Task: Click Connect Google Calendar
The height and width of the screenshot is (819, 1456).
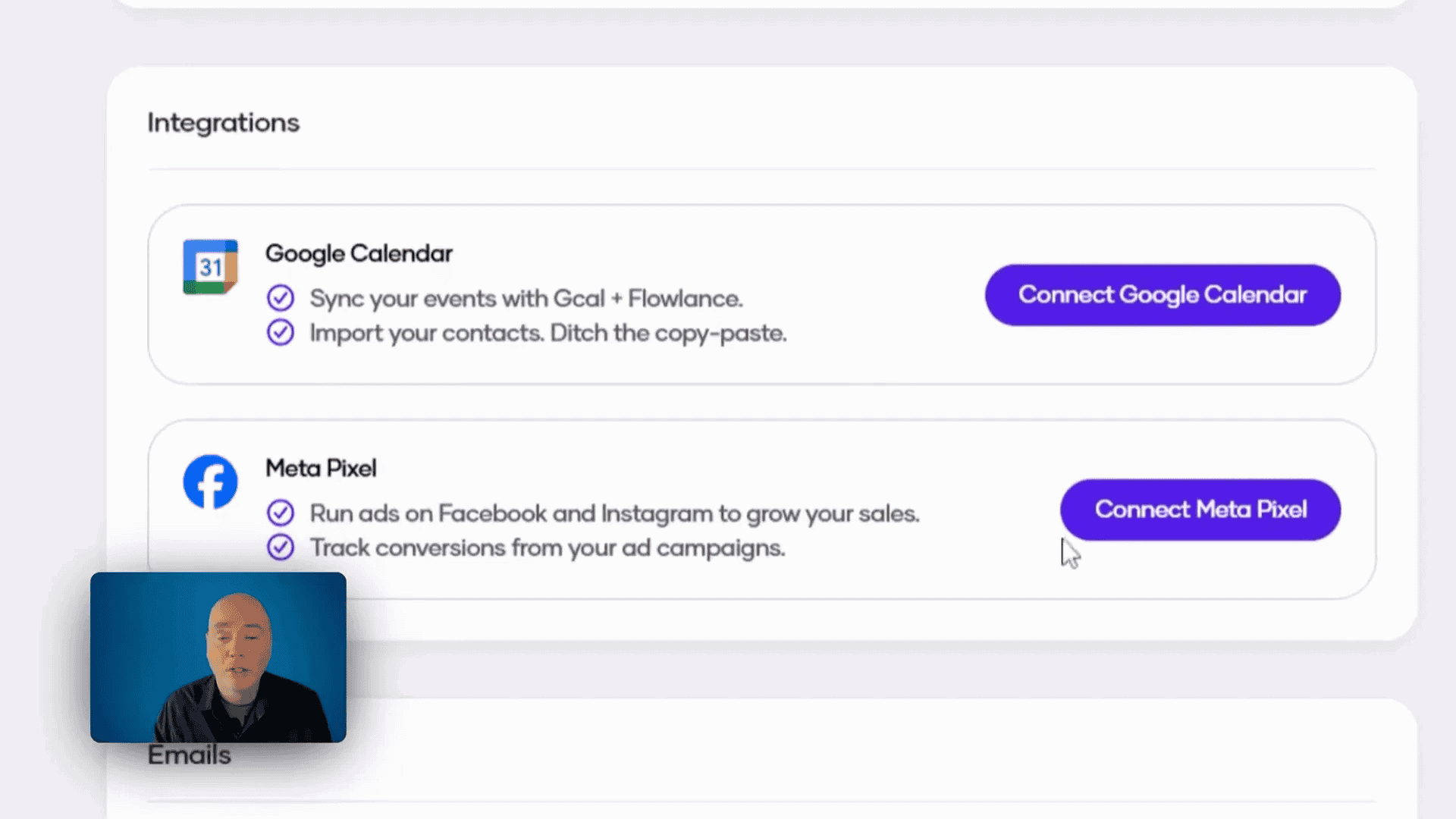Action: coord(1162,295)
